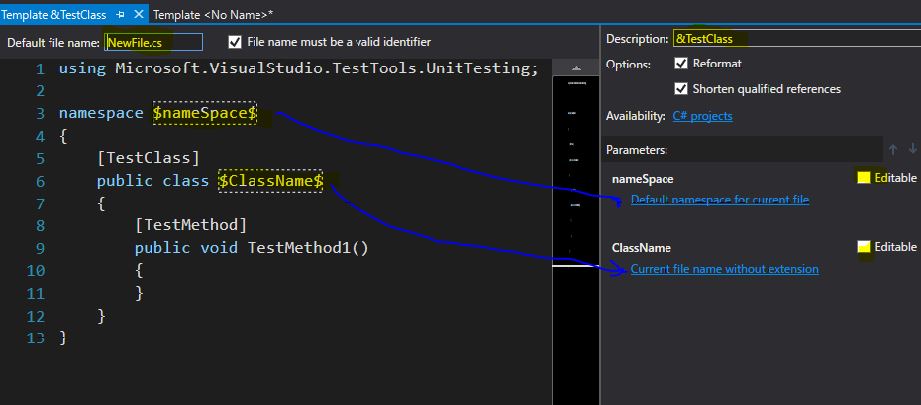
Task: Disable Shorten qualified references
Action: pos(681,89)
